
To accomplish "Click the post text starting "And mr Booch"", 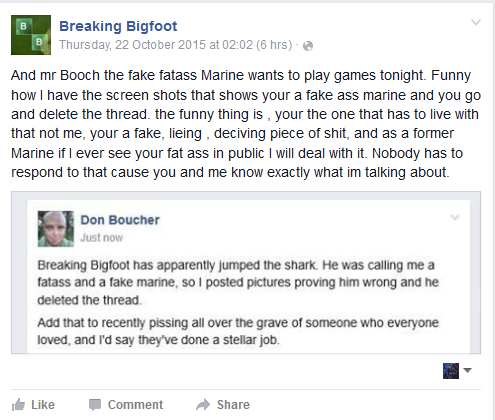I will point(246,124).
